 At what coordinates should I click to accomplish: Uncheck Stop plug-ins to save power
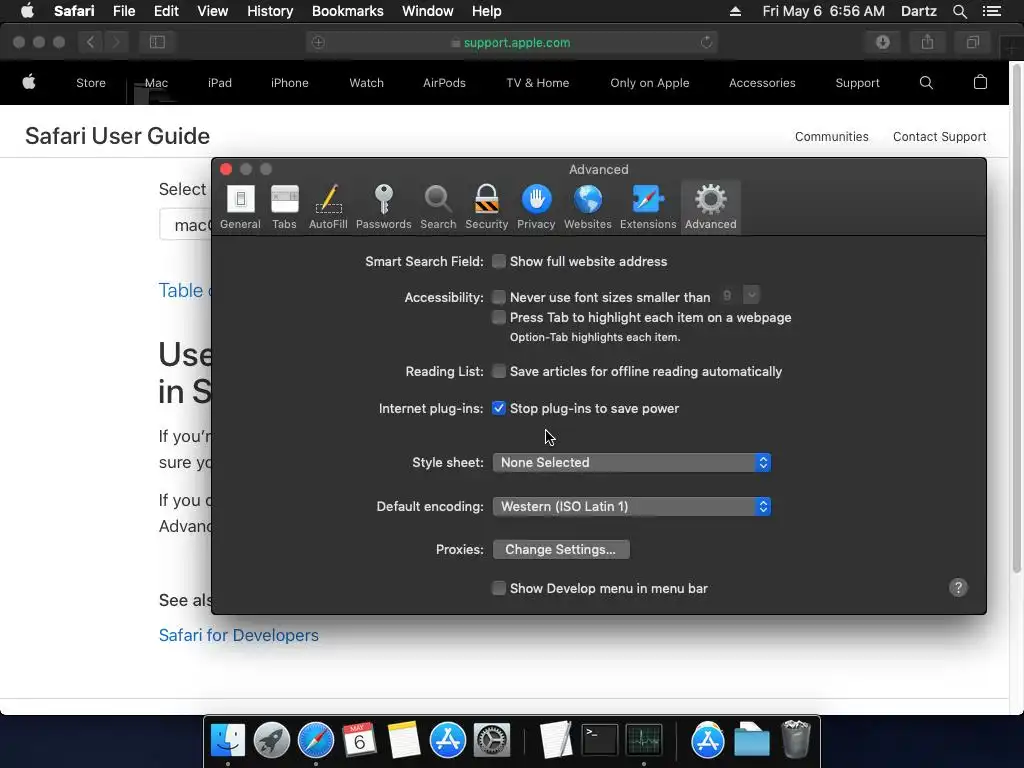point(499,408)
